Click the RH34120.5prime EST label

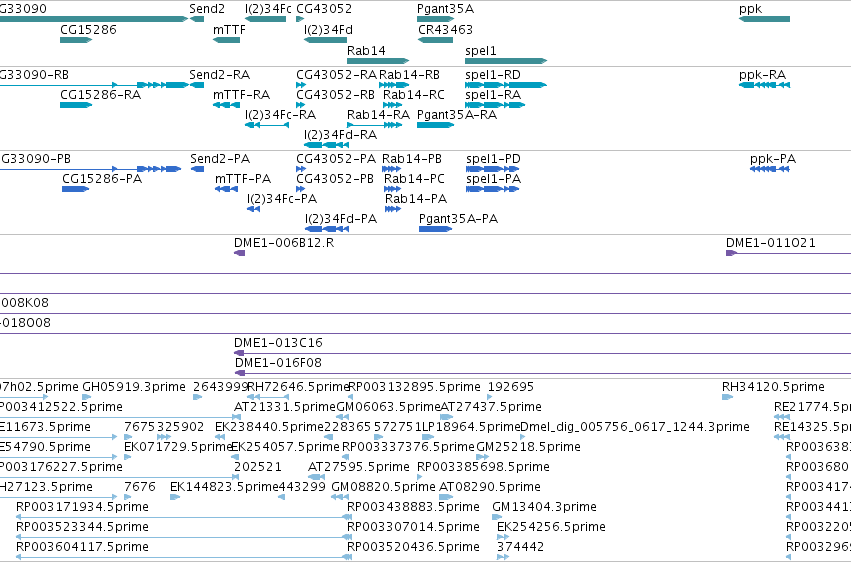pyautogui.click(x=773, y=387)
